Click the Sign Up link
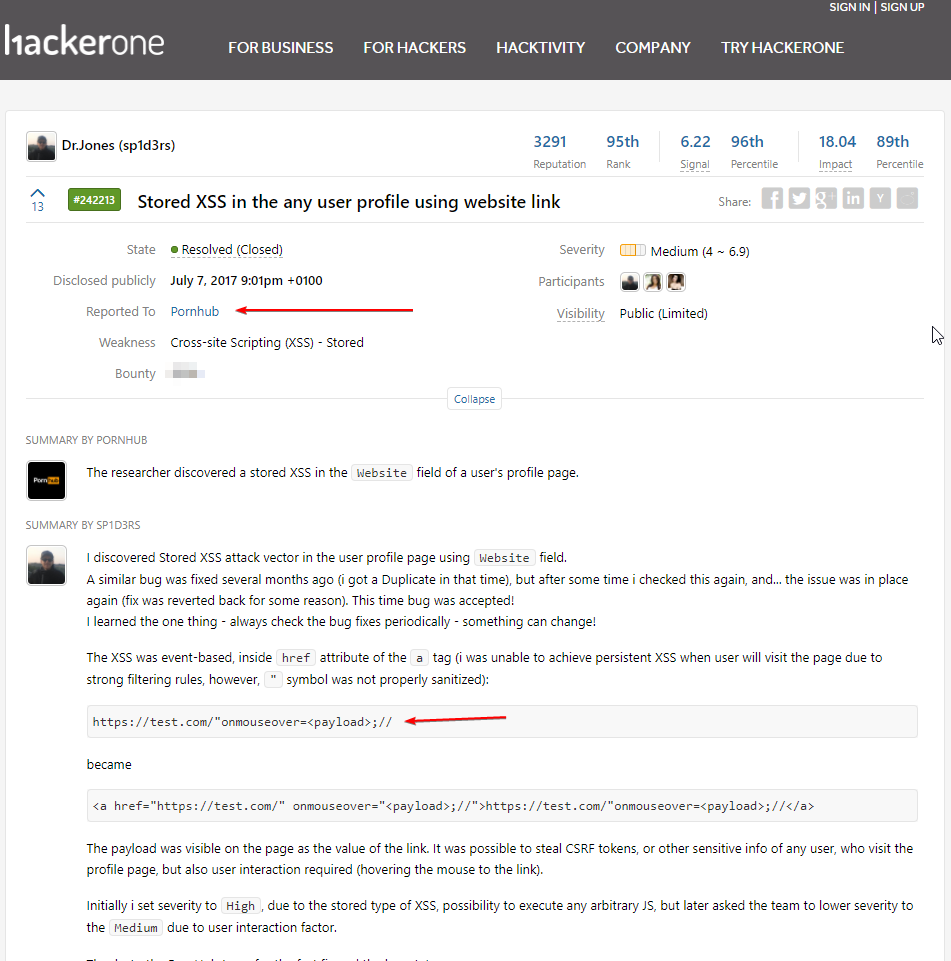 pyautogui.click(x=902, y=7)
